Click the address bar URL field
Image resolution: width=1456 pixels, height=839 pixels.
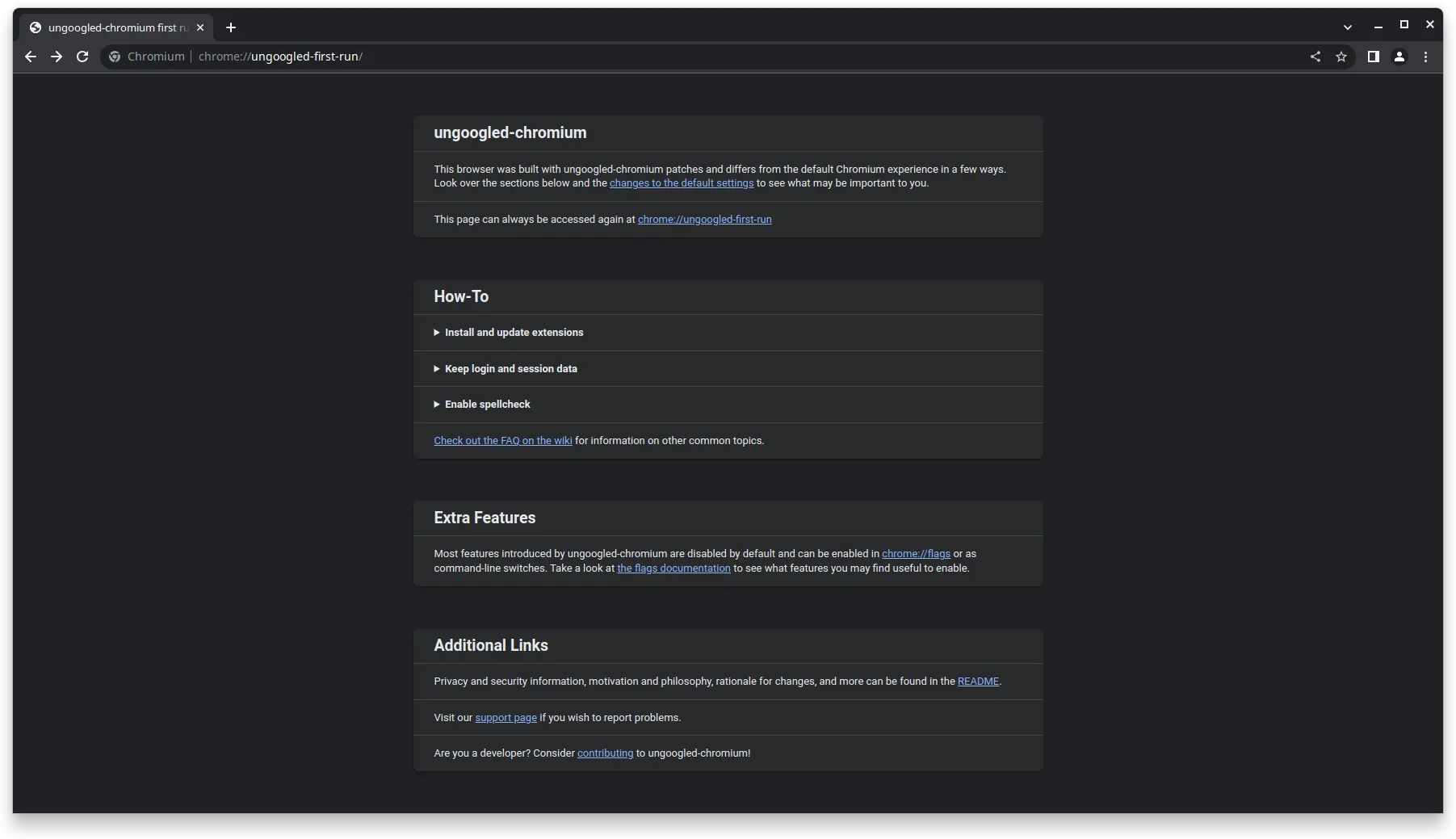(646, 57)
